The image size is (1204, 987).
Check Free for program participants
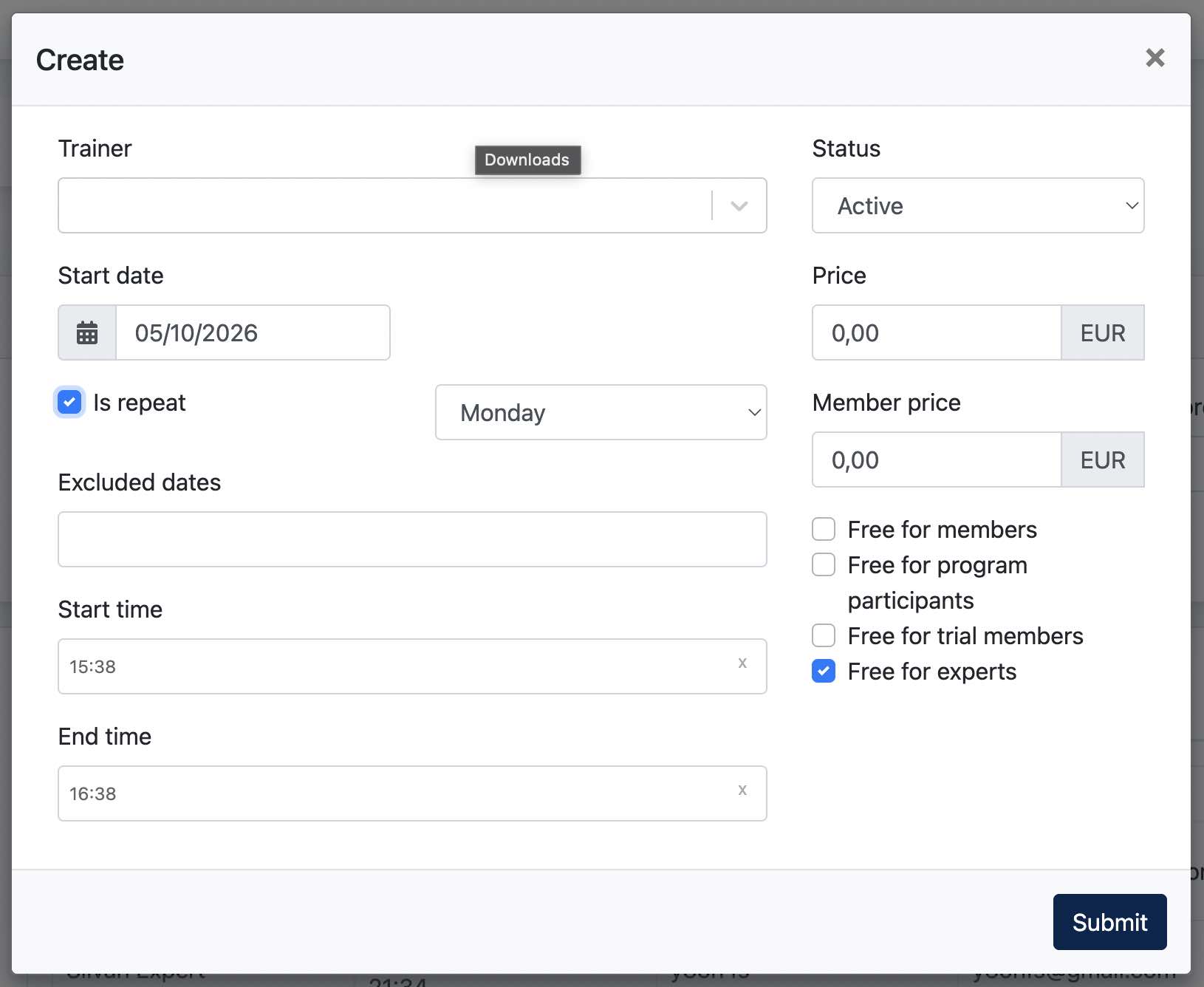click(x=824, y=564)
